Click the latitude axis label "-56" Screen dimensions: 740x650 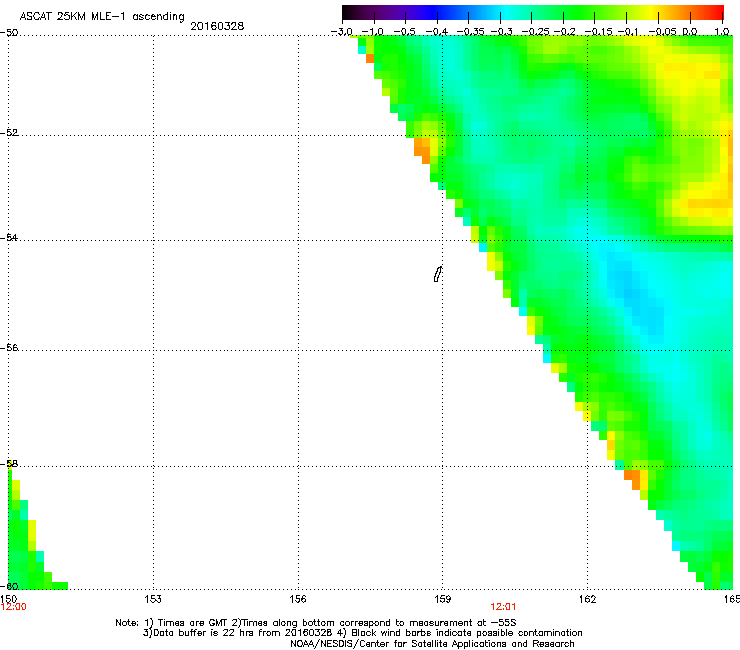point(9,347)
